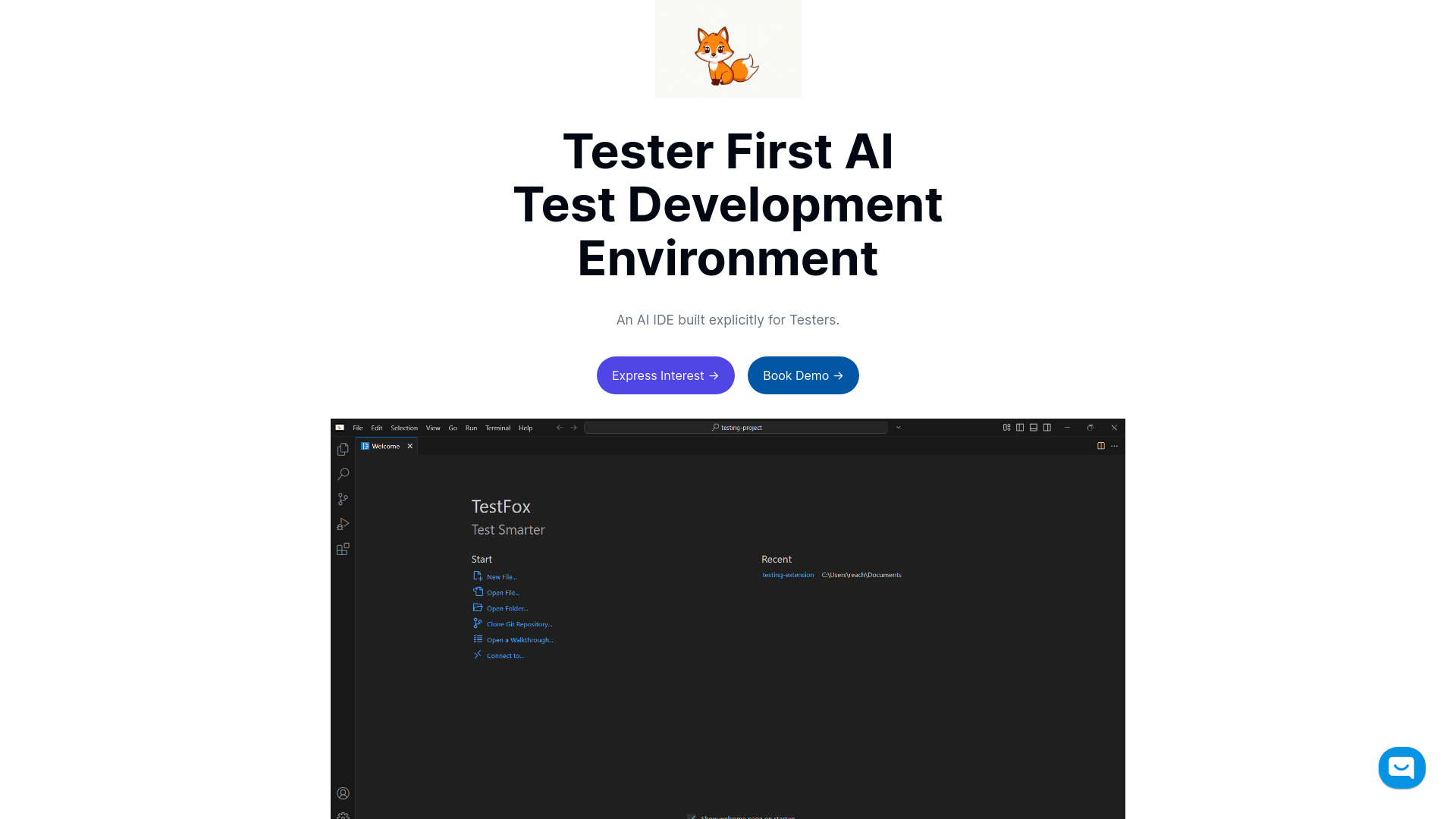Click the Search sidebar icon
This screenshot has width=1456, height=819.
click(342, 474)
